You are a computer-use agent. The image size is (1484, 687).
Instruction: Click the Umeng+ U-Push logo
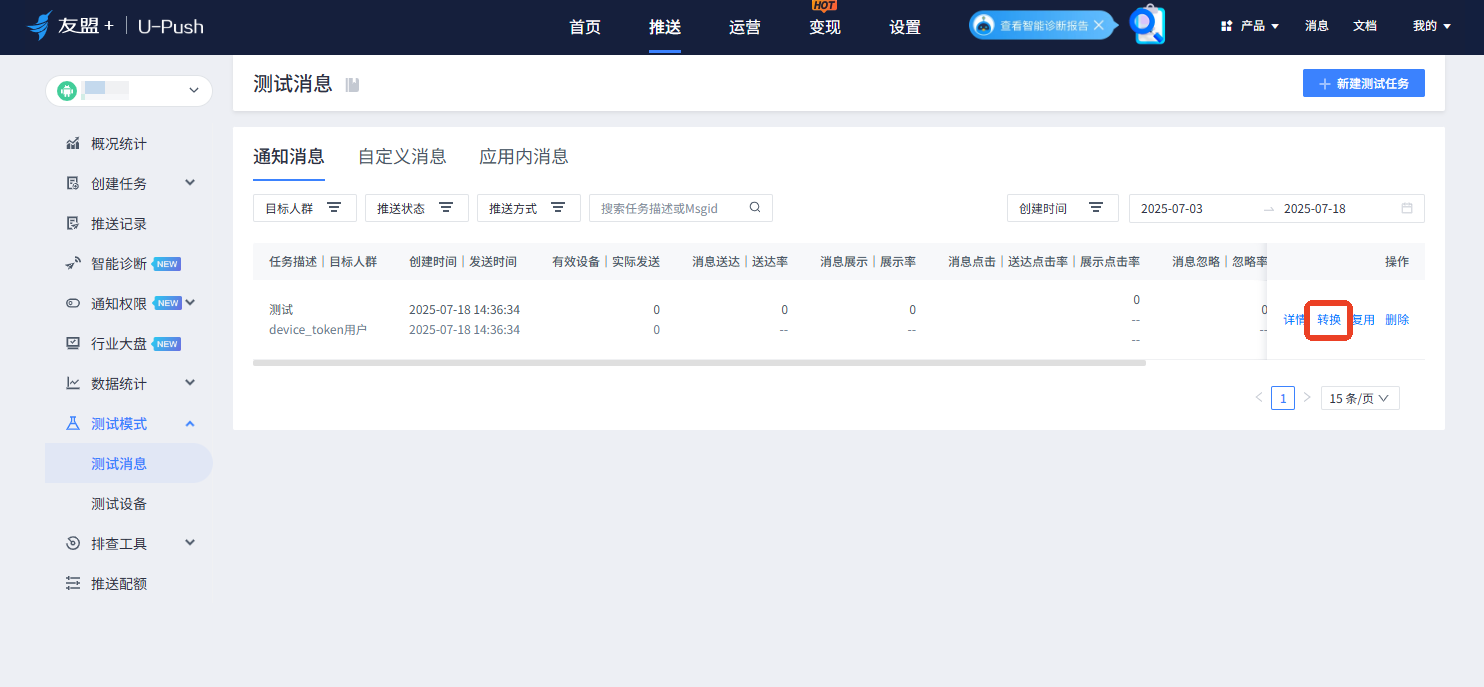(x=115, y=26)
